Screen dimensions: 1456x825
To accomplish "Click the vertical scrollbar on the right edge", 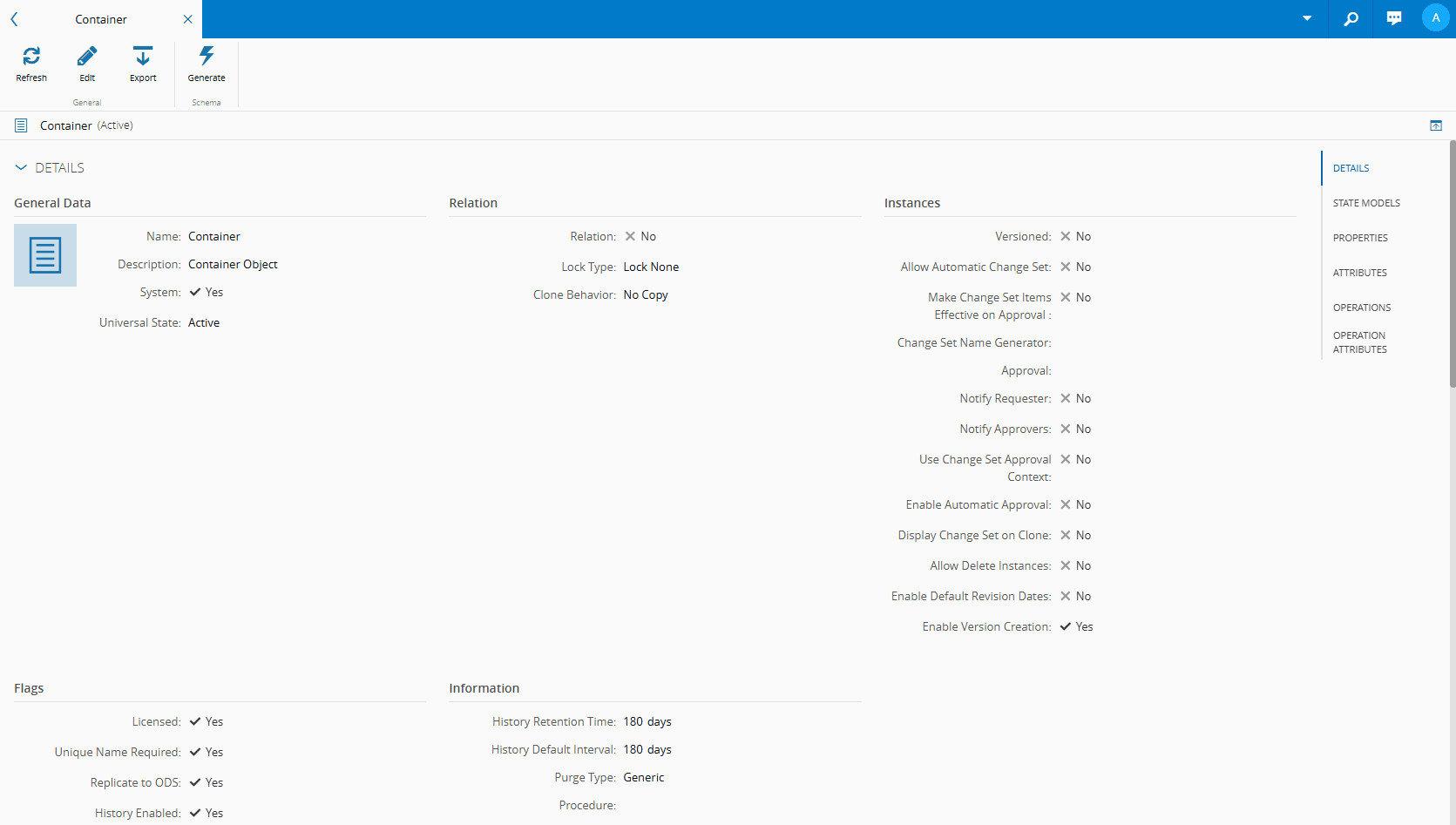I will 1451,261.
